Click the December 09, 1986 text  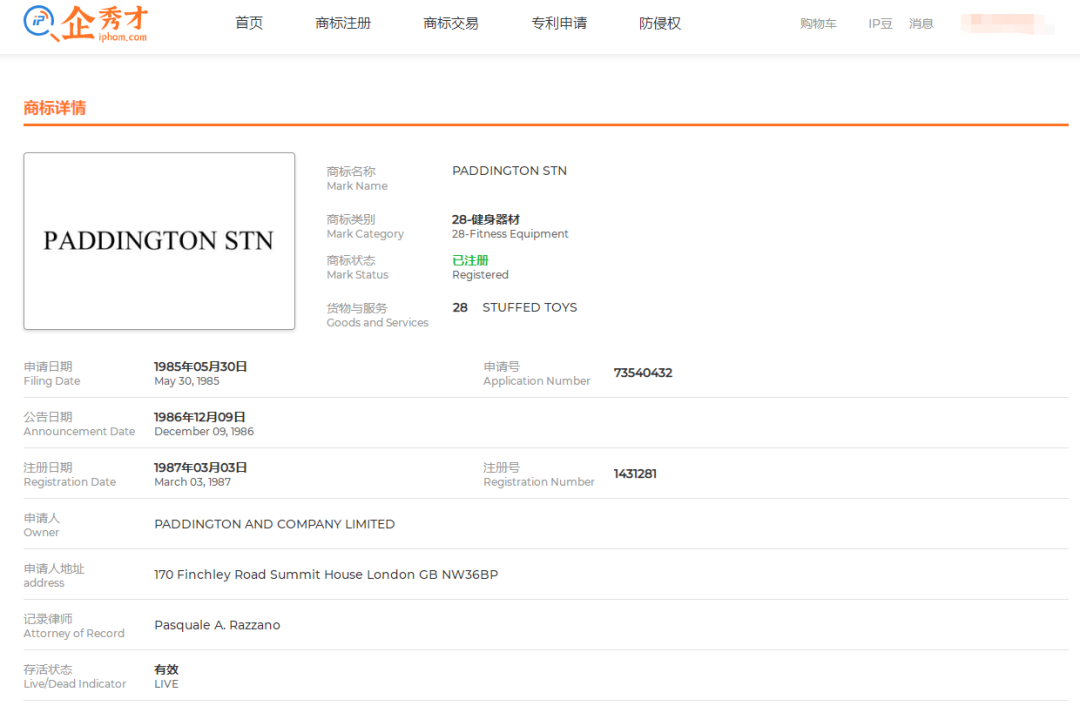pos(204,431)
